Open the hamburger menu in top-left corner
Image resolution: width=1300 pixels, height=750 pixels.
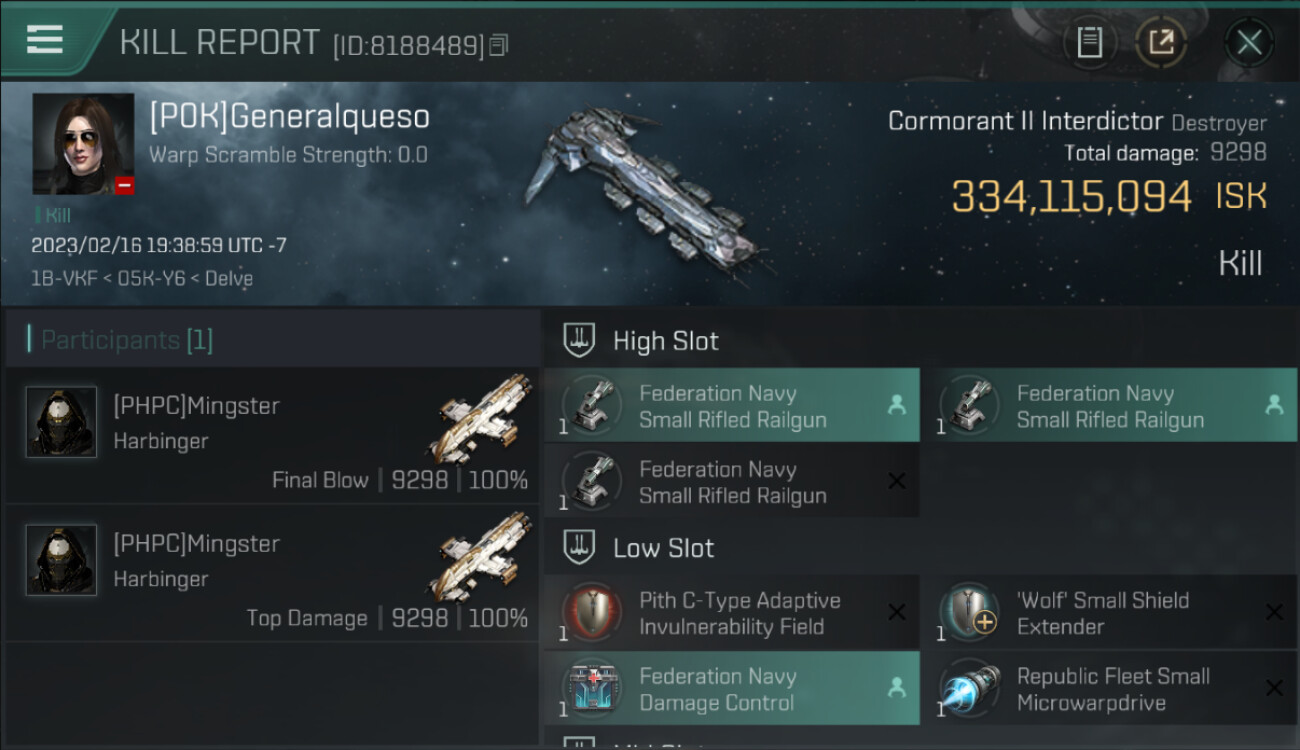pyautogui.click(x=44, y=40)
